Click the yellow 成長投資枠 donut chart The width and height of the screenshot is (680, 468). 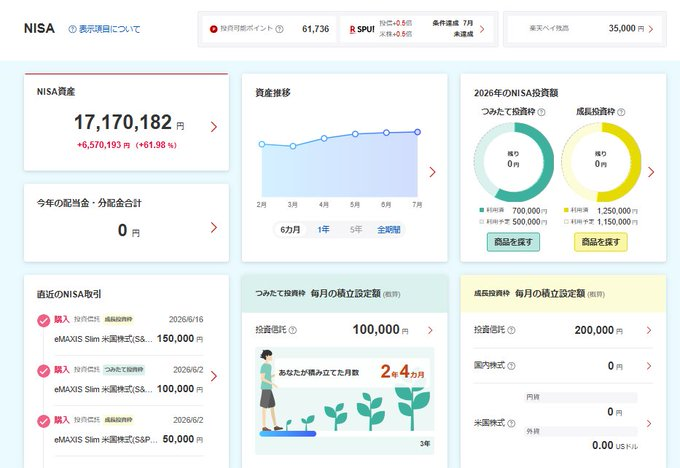coord(601,162)
